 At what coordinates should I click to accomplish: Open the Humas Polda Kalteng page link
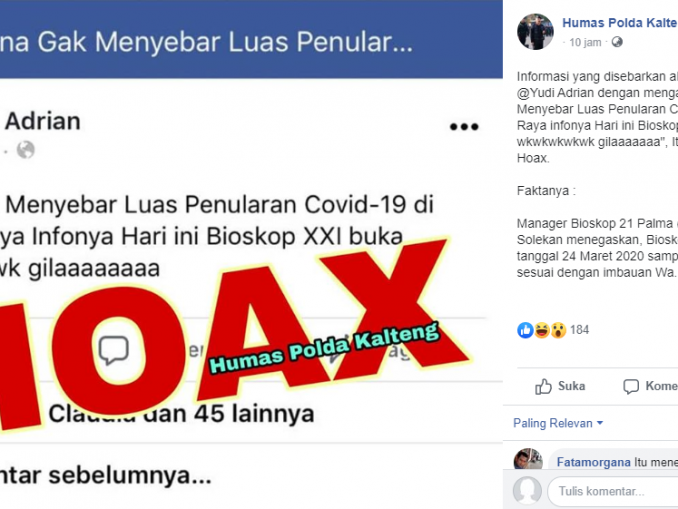pos(620,22)
